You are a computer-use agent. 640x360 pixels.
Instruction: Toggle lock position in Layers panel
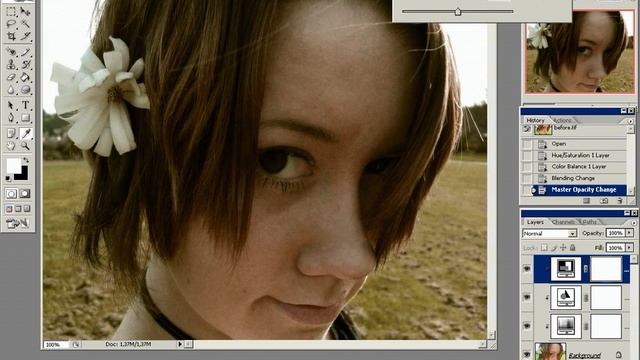pos(563,247)
